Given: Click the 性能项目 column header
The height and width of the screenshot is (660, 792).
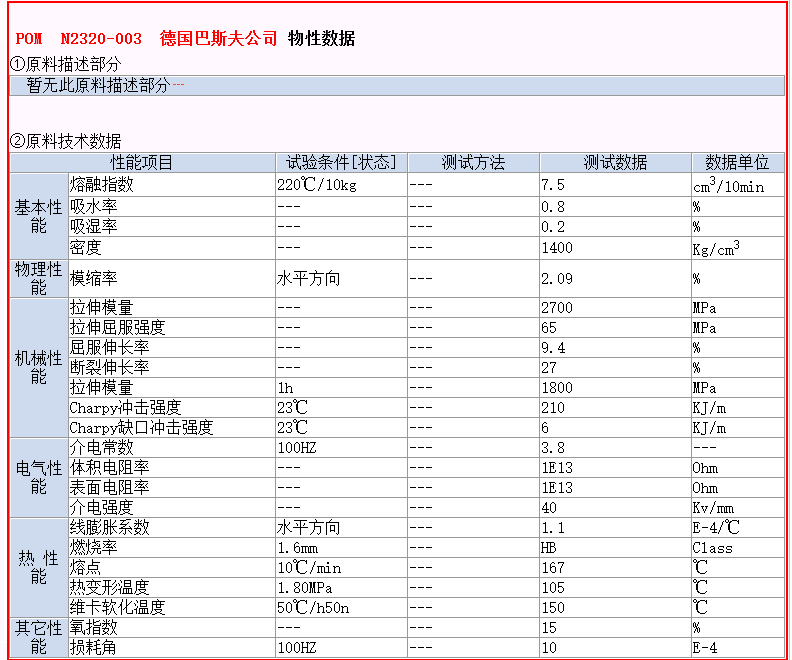Looking at the screenshot, I should point(141,163).
